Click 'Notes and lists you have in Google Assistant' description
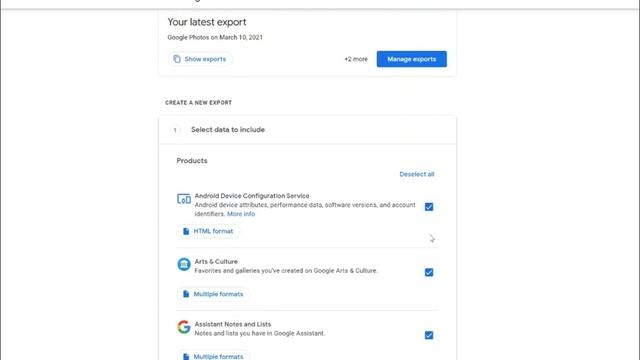640x360 pixels. (260, 333)
